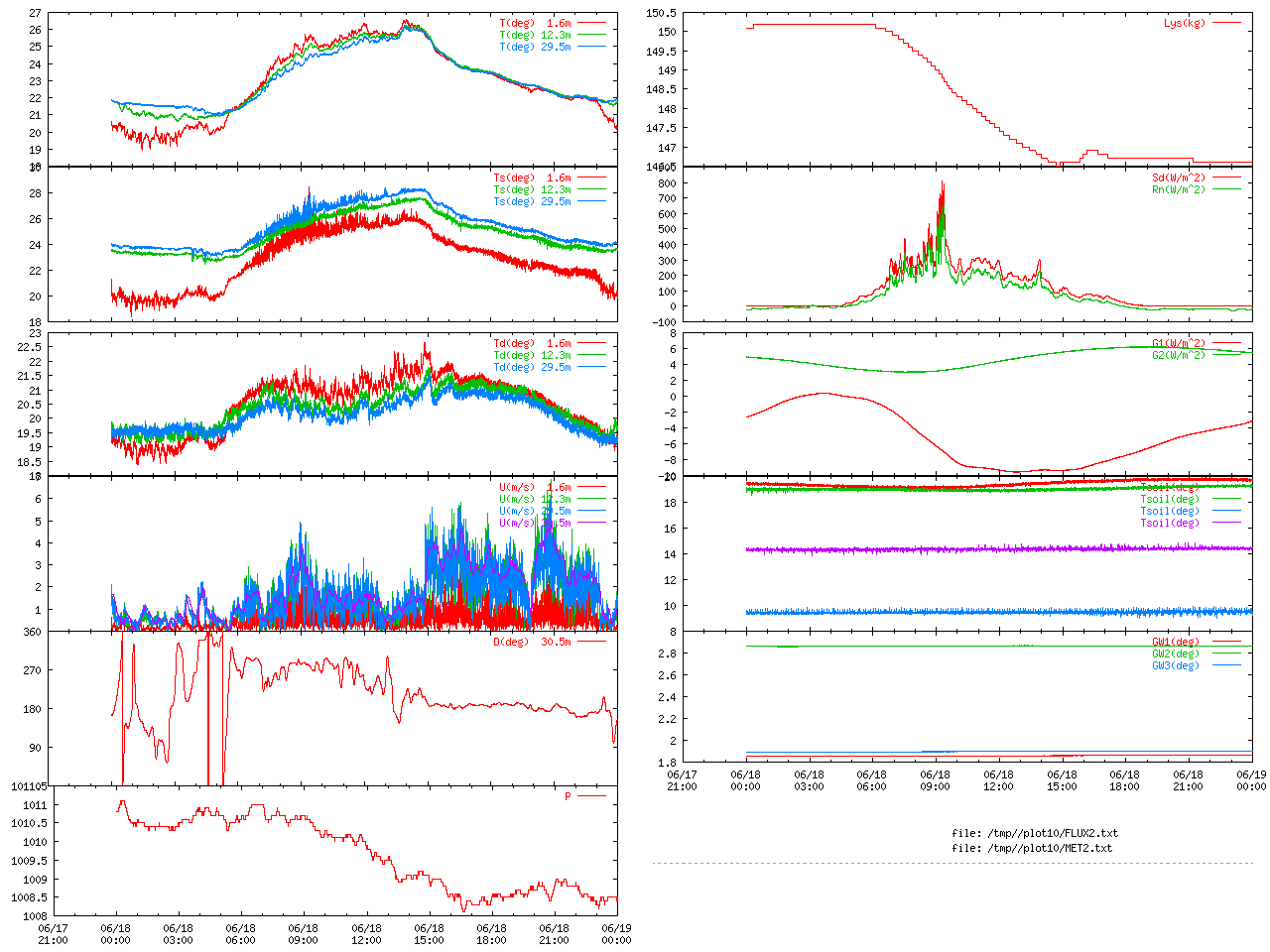
Task: Click the T(deg) 12.3m legend label
Action: click(535, 35)
